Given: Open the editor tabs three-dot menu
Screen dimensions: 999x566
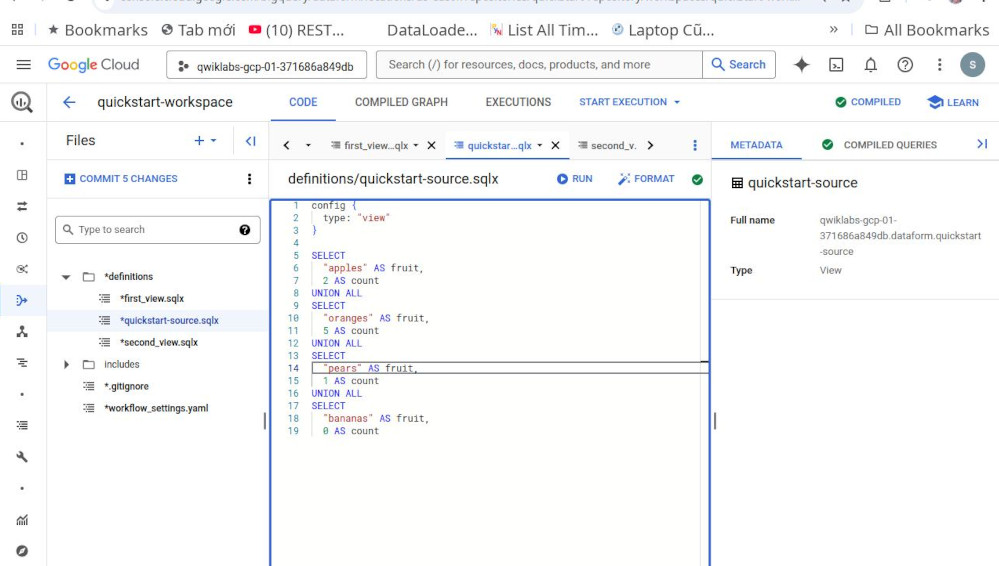Looking at the screenshot, I should 695,145.
